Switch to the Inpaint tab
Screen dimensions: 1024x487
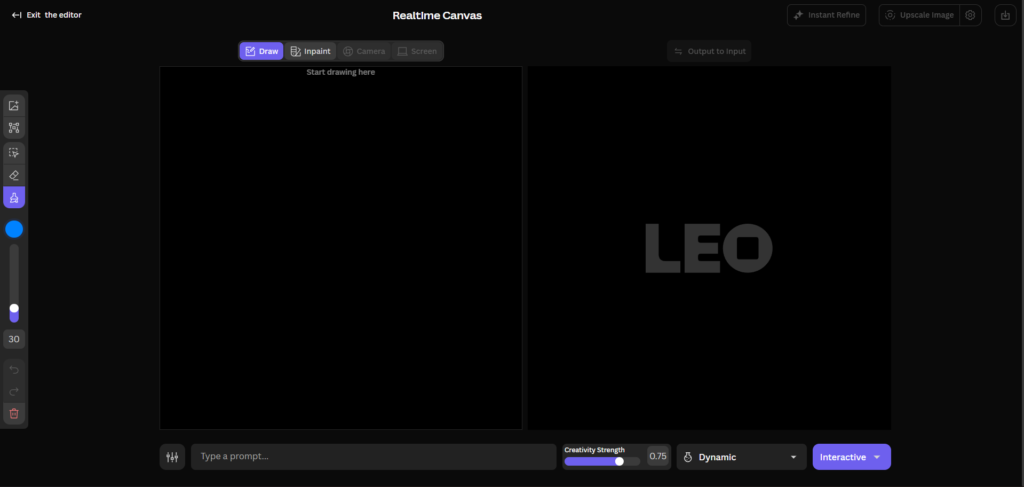310,51
